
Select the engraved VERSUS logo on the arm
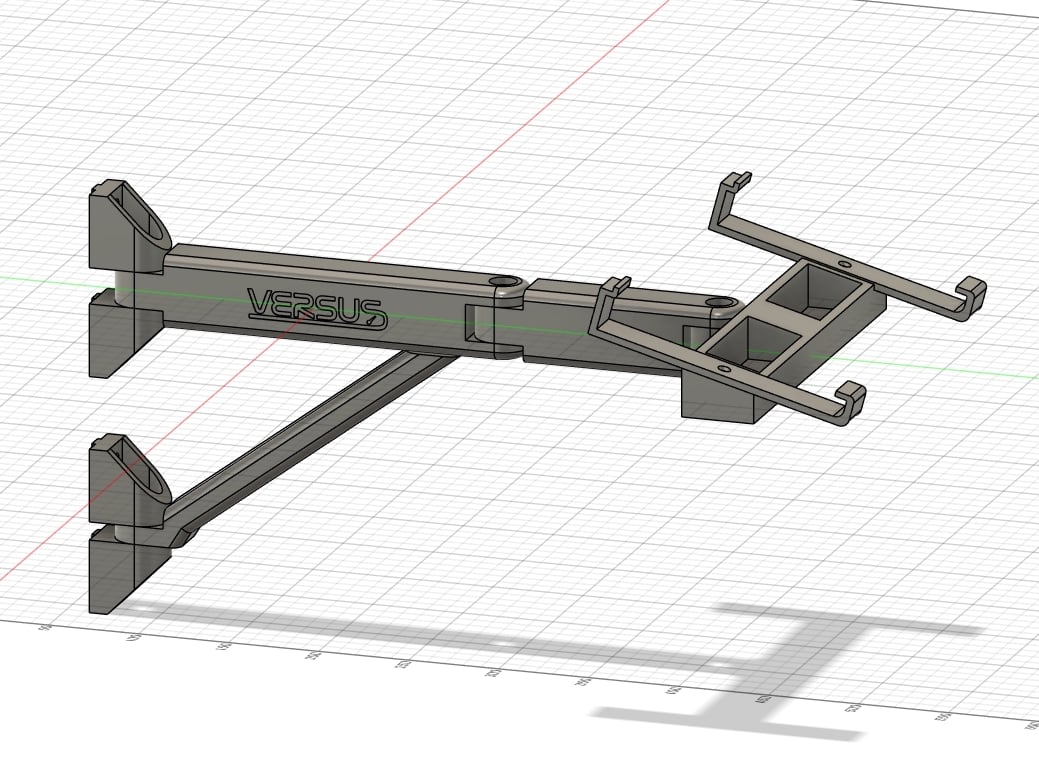[x=317, y=309]
